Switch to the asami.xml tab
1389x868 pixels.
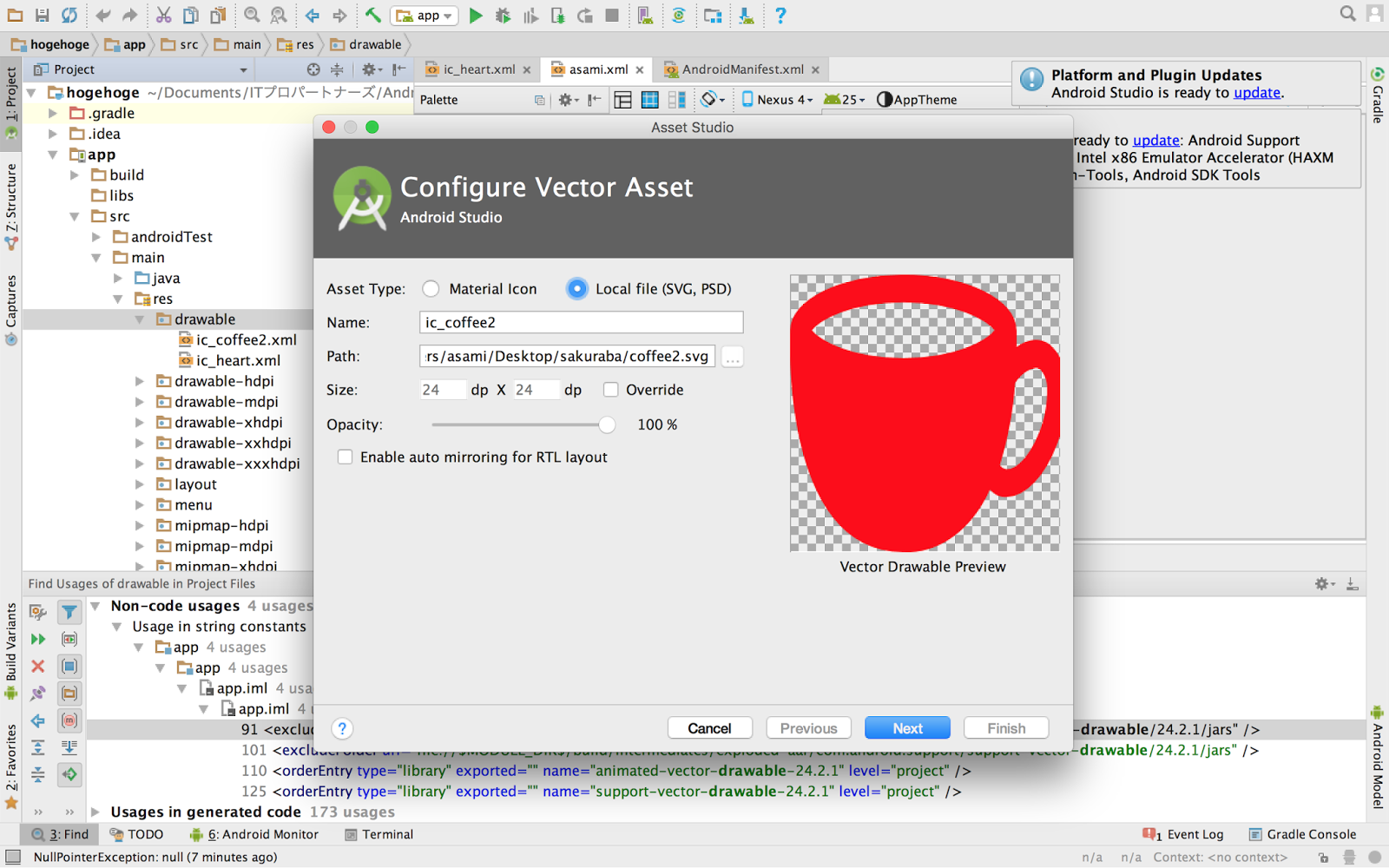pyautogui.click(x=598, y=69)
